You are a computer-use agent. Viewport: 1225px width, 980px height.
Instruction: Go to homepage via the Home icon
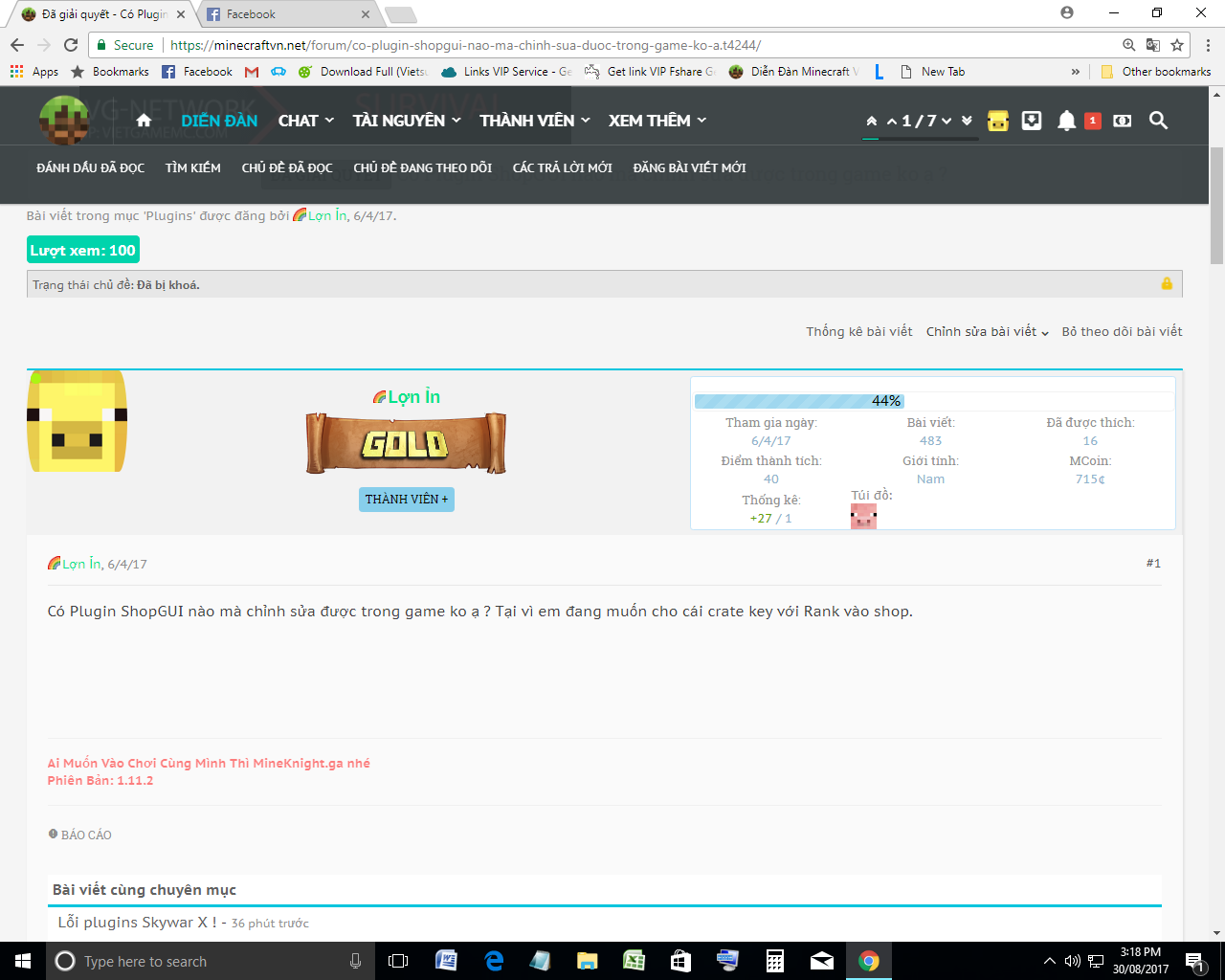(x=142, y=121)
